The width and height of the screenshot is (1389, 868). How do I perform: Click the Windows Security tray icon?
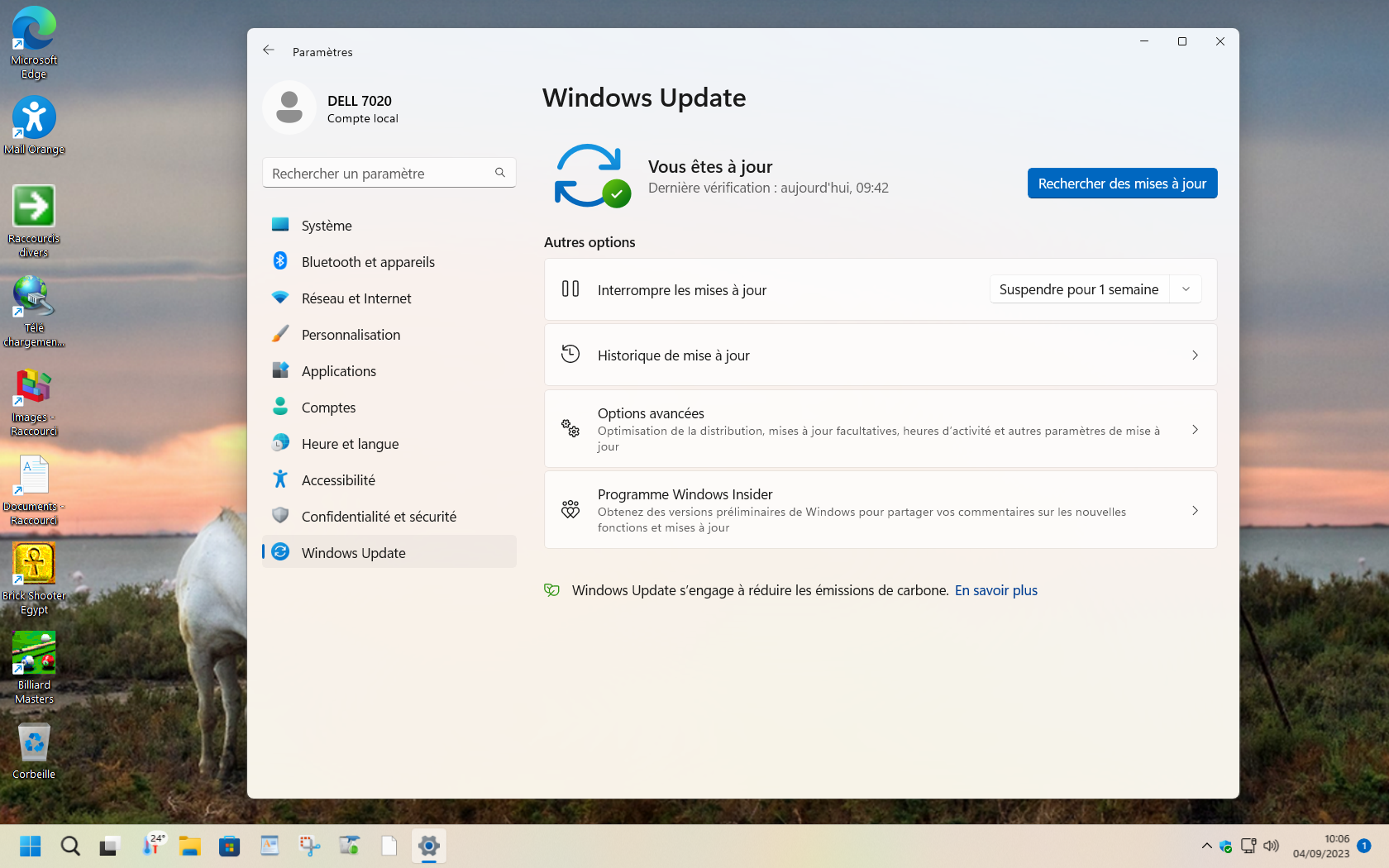tap(1226, 846)
